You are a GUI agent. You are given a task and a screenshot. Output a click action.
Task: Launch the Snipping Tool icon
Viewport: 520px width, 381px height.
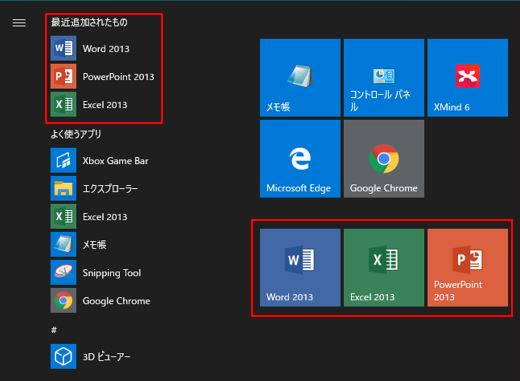63,272
